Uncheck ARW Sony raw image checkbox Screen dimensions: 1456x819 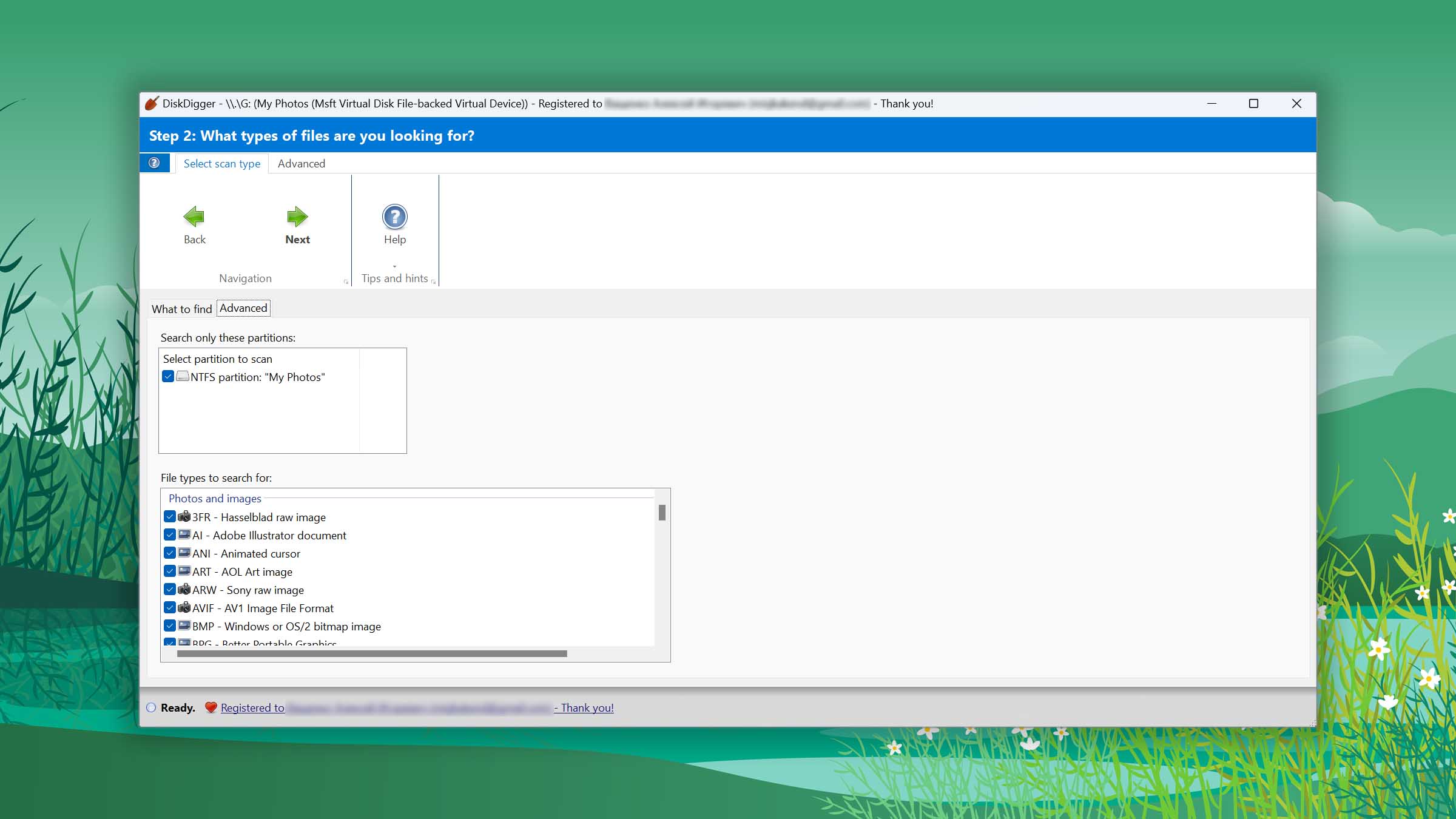[x=170, y=590]
